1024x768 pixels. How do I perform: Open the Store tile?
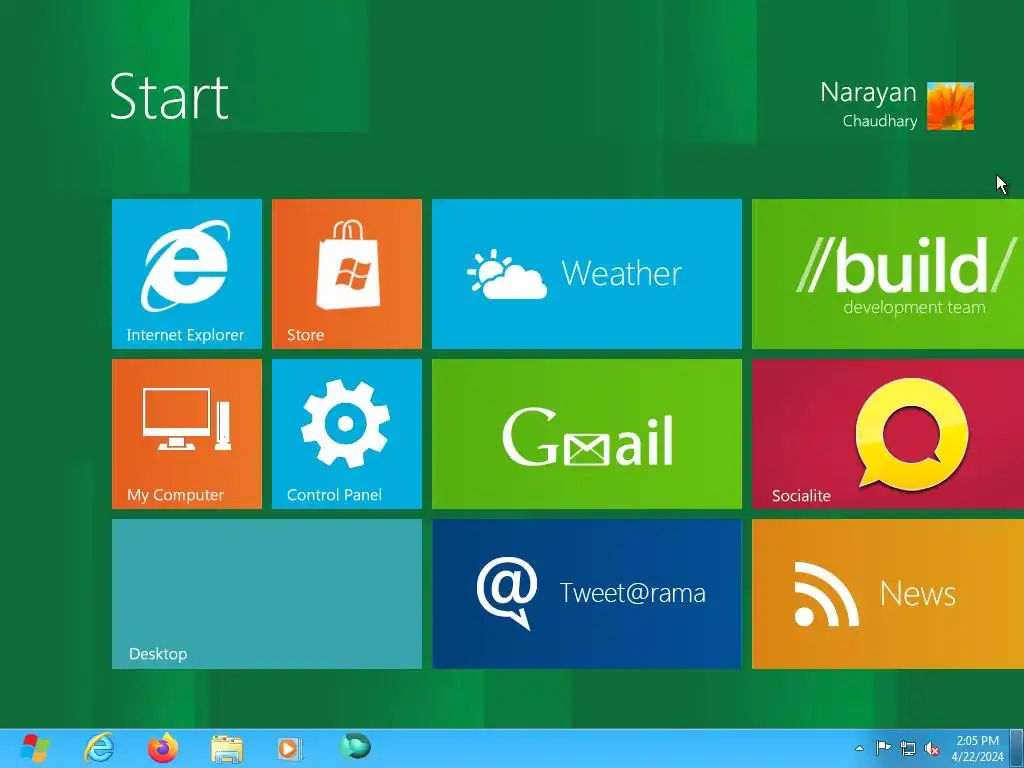(x=347, y=274)
